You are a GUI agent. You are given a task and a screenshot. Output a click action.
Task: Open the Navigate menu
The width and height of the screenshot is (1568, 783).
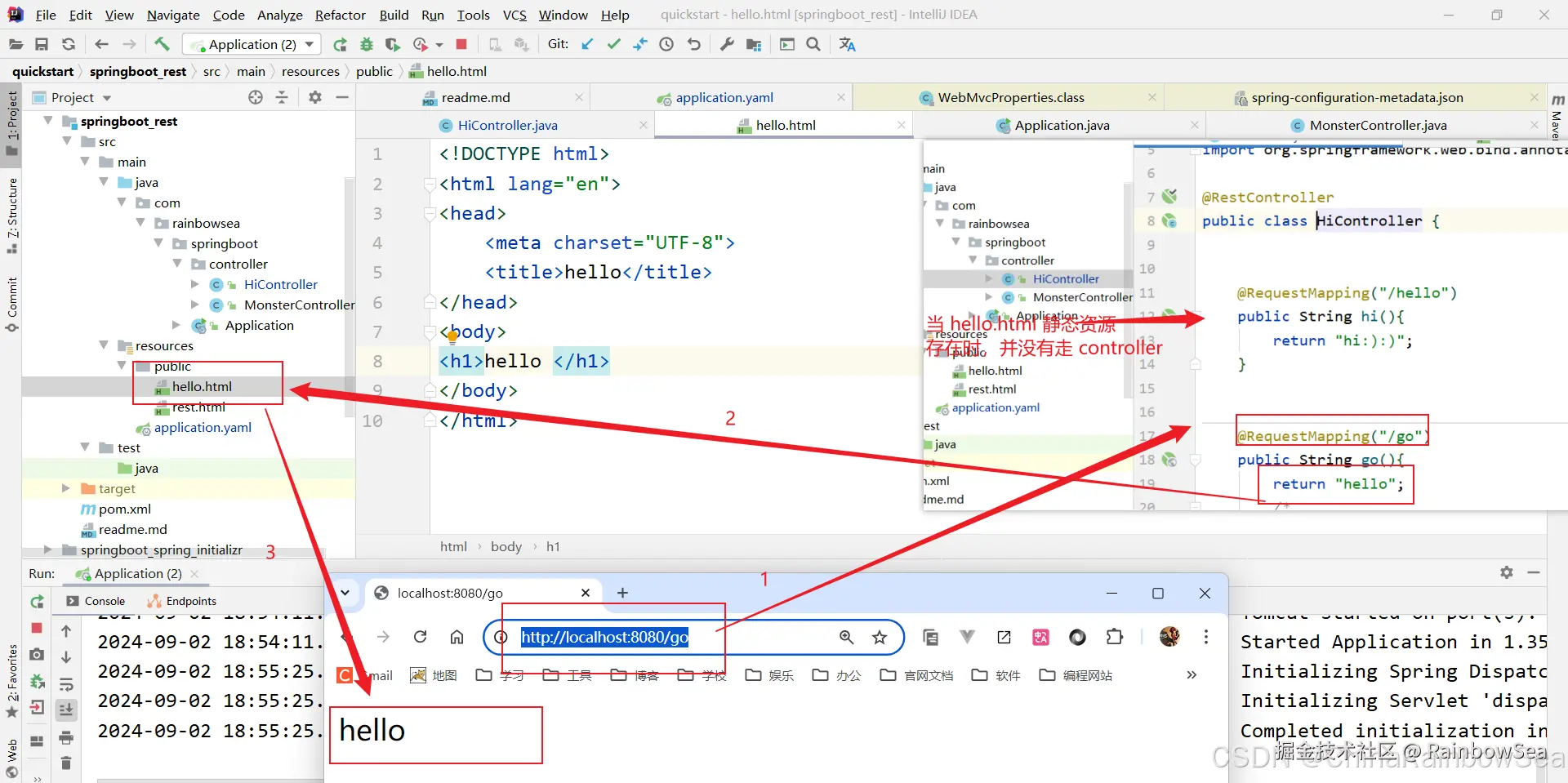click(173, 15)
